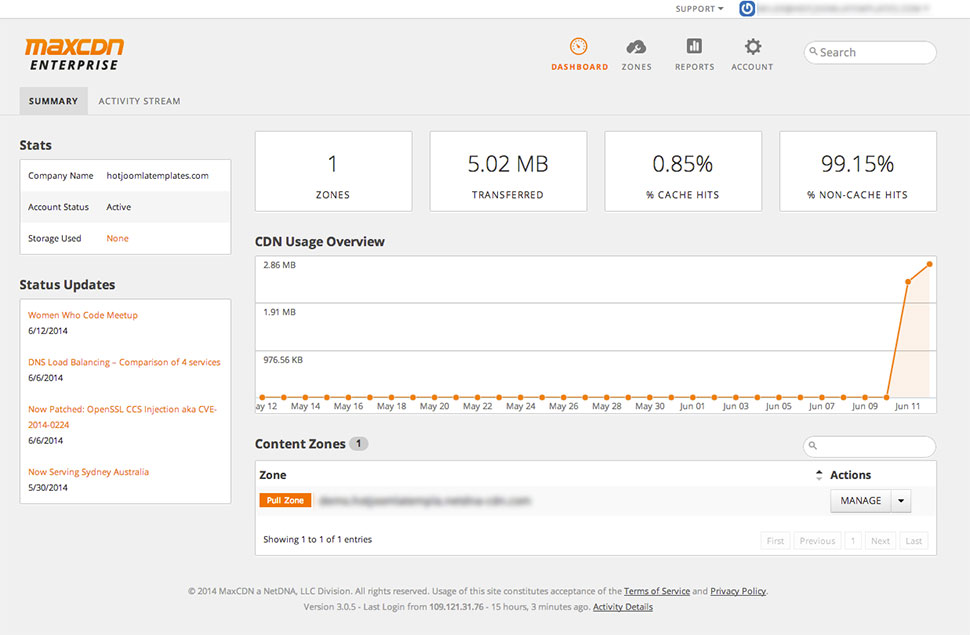Sort the Zone column with sort arrows

coord(818,475)
